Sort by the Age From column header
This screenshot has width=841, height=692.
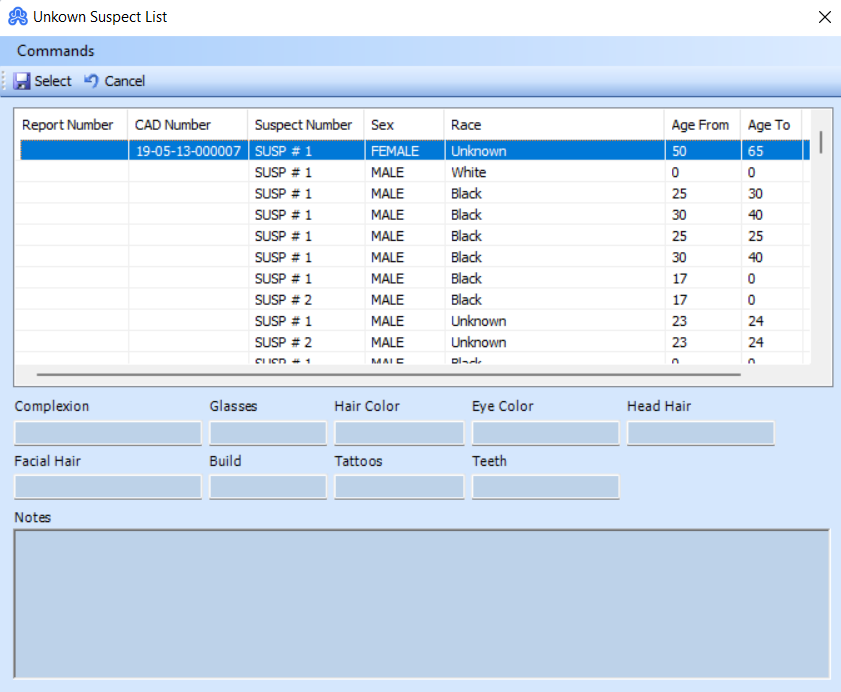pos(701,124)
